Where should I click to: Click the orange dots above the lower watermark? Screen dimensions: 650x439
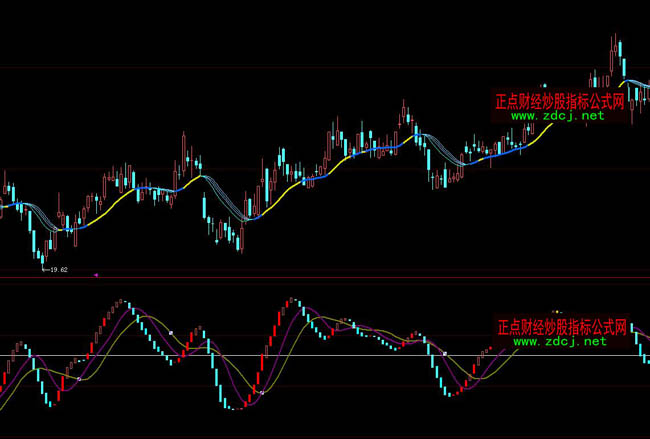pyautogui.click(x=558, y=313)
